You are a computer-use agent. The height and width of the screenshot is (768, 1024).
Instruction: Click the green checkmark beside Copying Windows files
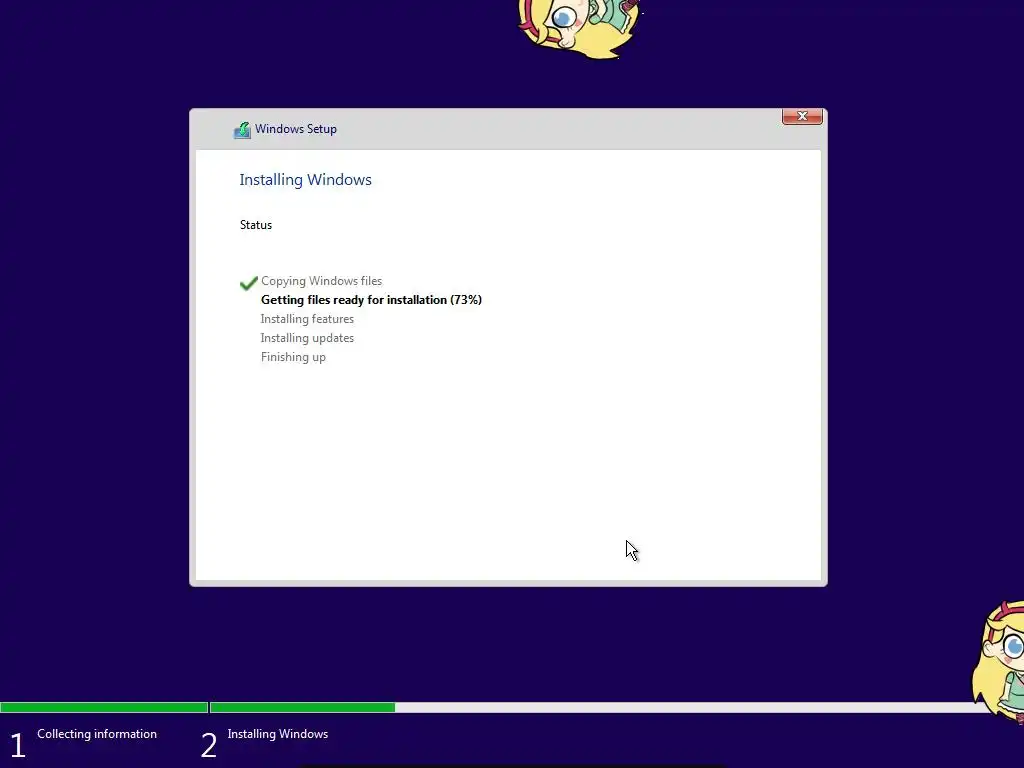(248, 283)
